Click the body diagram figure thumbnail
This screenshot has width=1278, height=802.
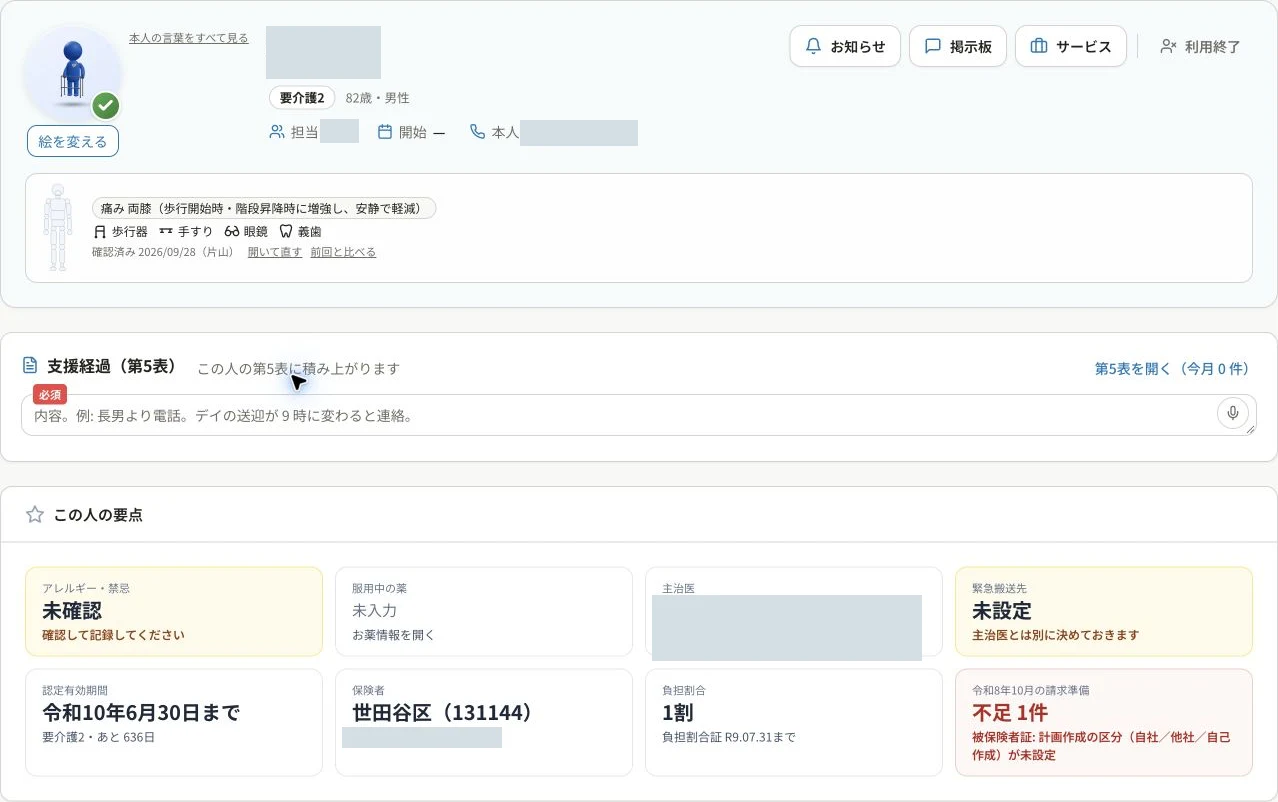[x=58, y=227]
